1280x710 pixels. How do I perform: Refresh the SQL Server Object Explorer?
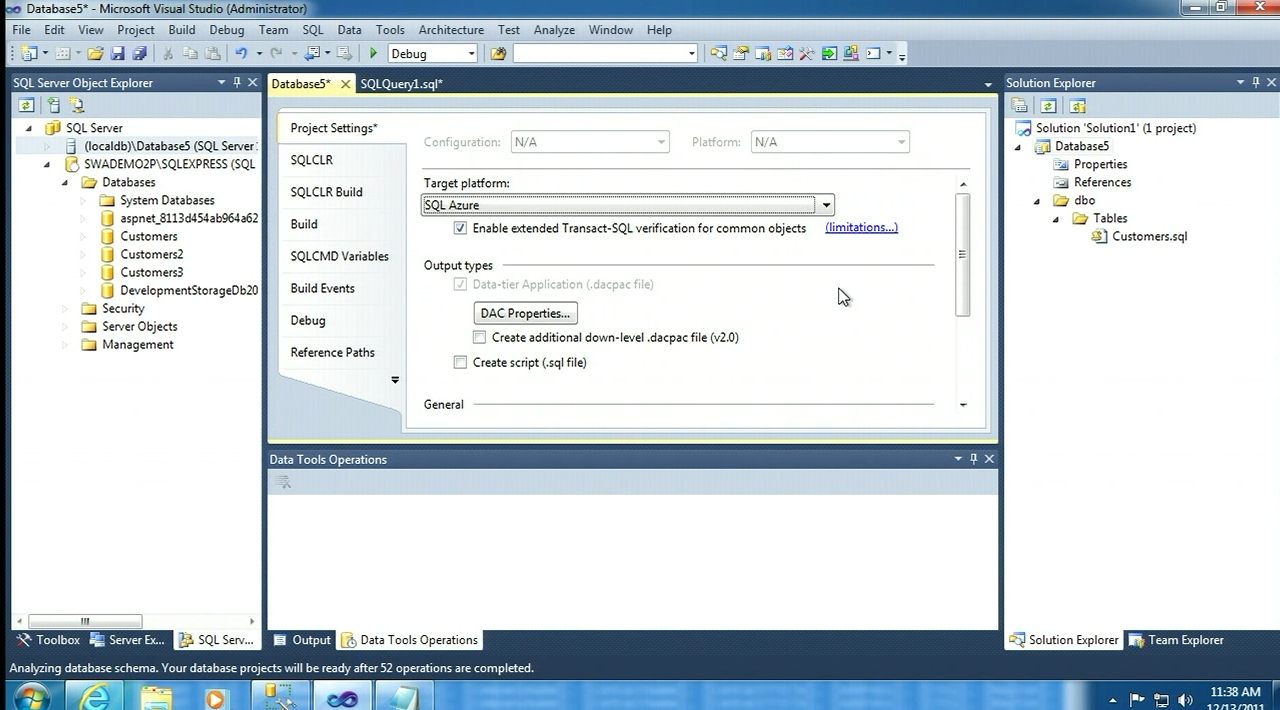click(x=26, y=106)
